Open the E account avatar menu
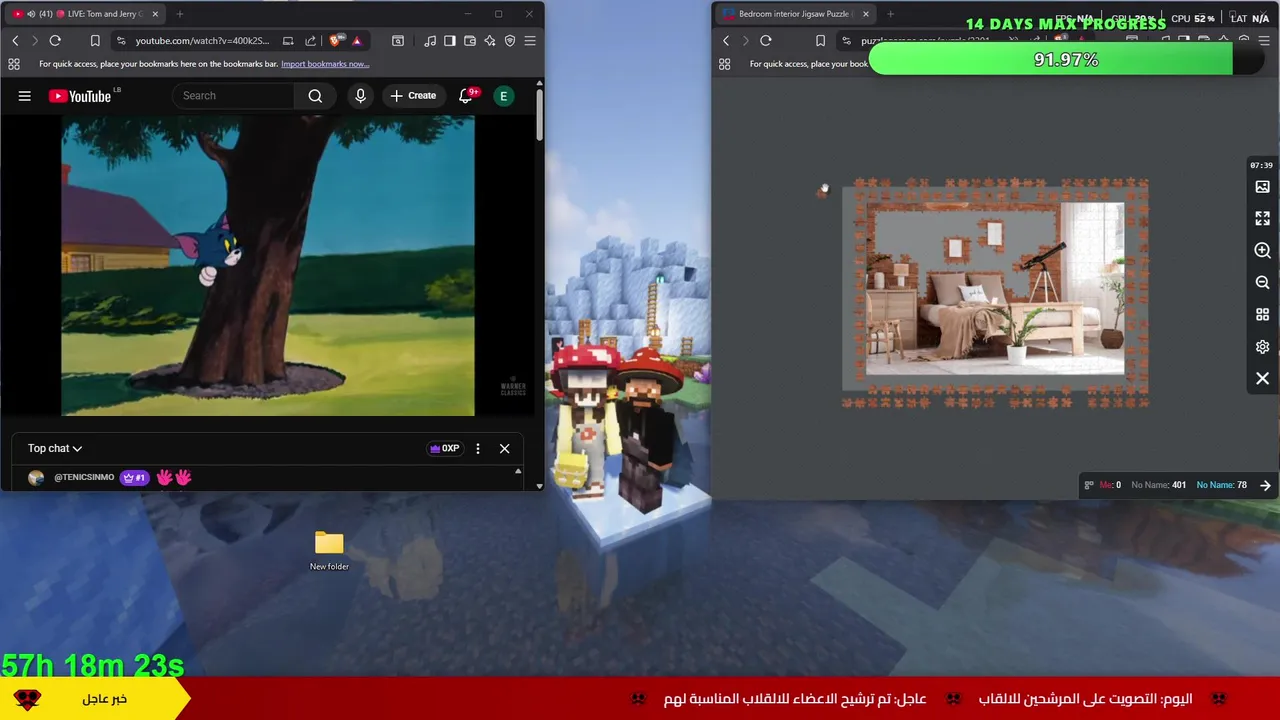Screen dimensions: 1280x720 coord(504,96)
